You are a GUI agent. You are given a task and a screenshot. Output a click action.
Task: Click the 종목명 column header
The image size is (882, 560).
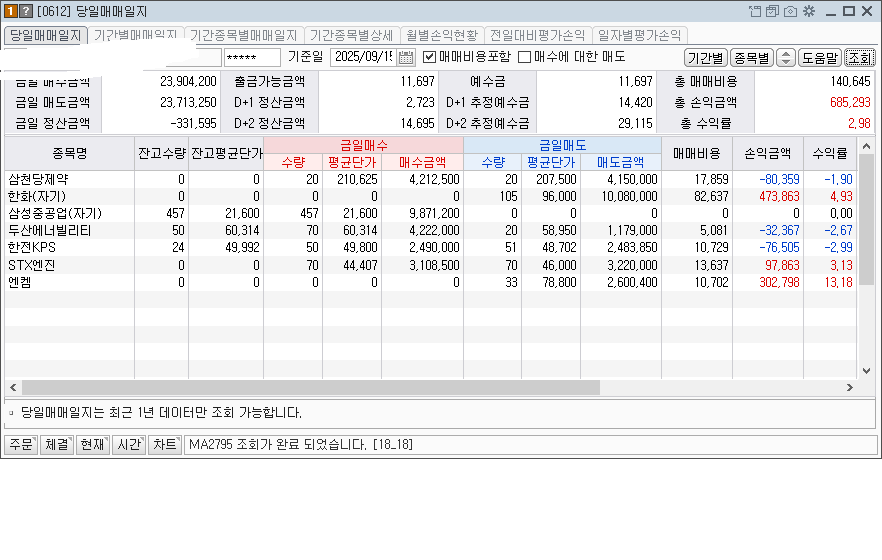(x=70, y=153)
